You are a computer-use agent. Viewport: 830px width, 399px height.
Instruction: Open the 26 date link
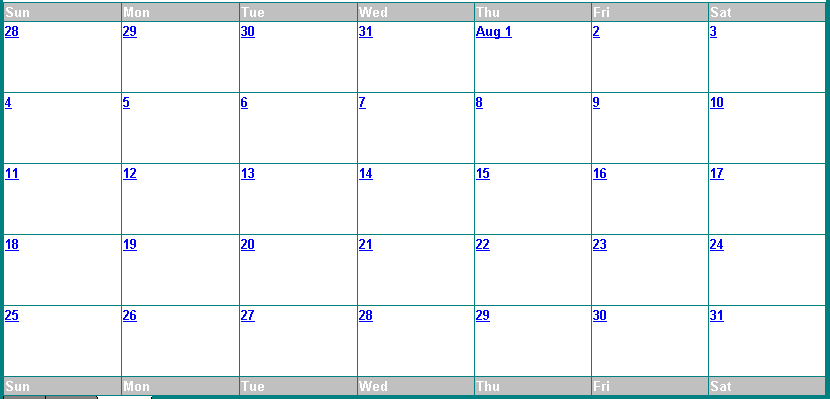click(130, 315)
